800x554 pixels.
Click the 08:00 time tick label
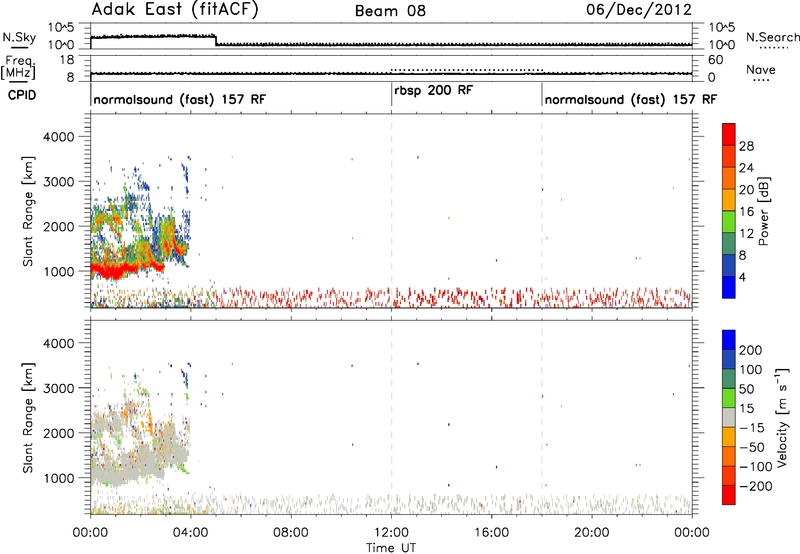tap(291, 533)
